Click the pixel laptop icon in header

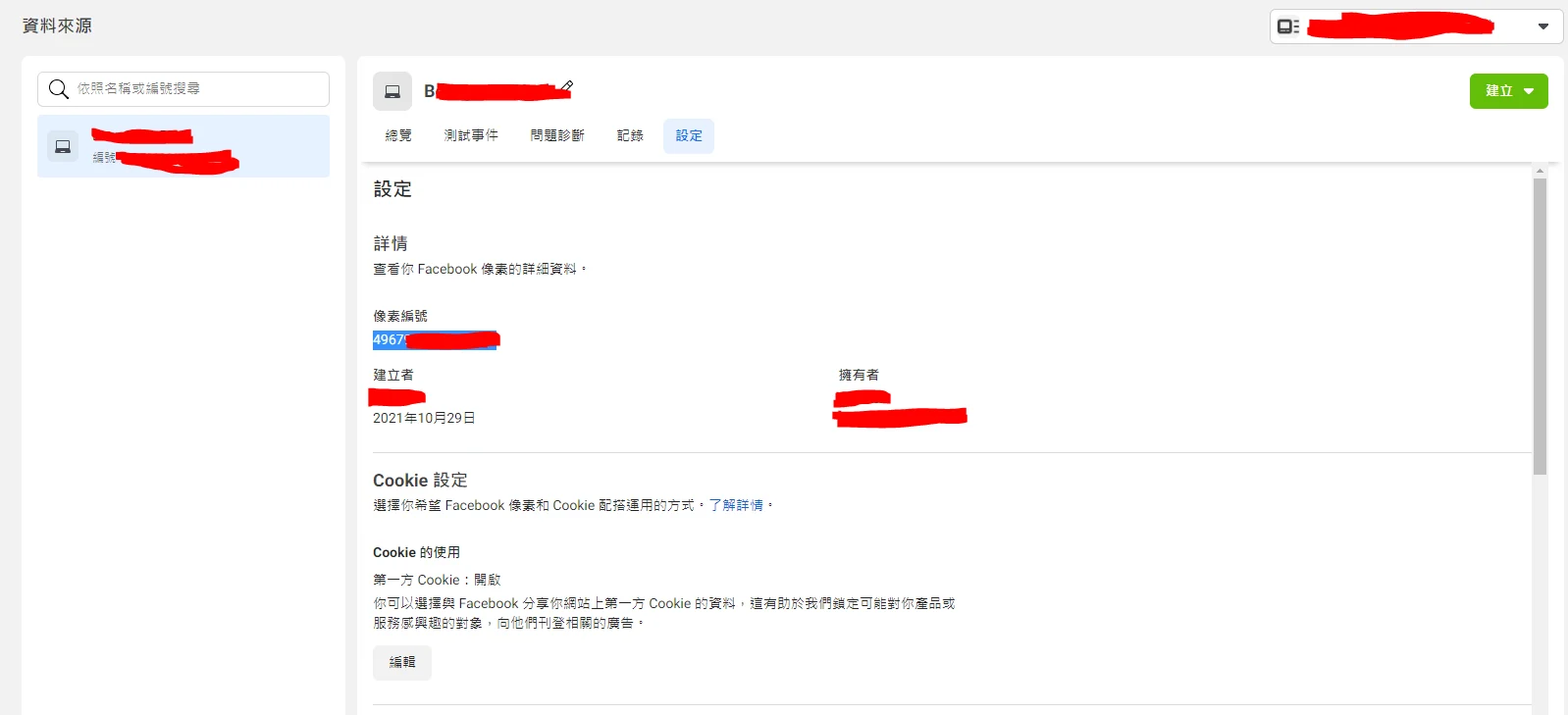tap(392, 91)
